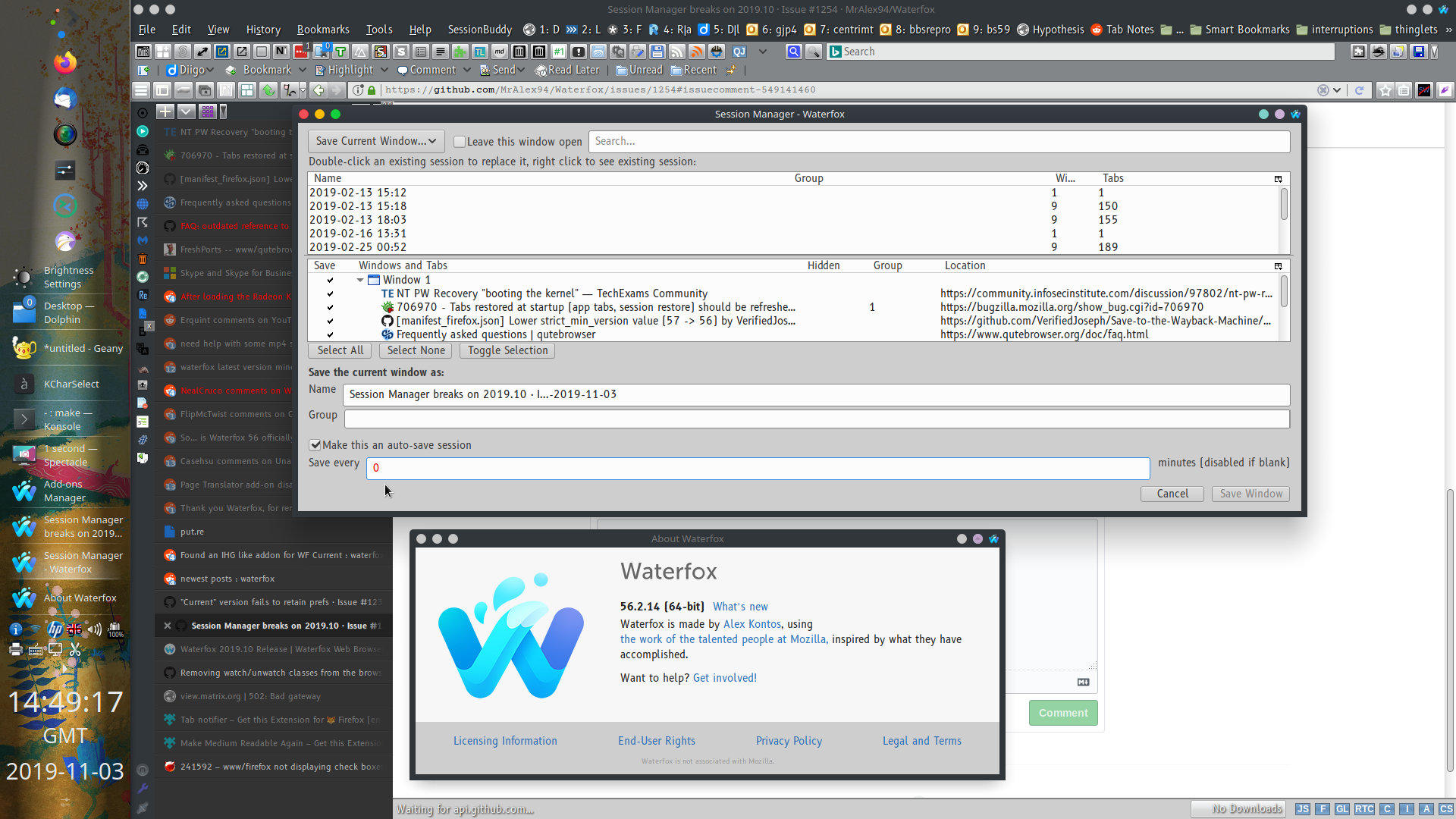Click the green padlock icon in address bar
Screen dimensions: 1456x819
click(371, 89)
